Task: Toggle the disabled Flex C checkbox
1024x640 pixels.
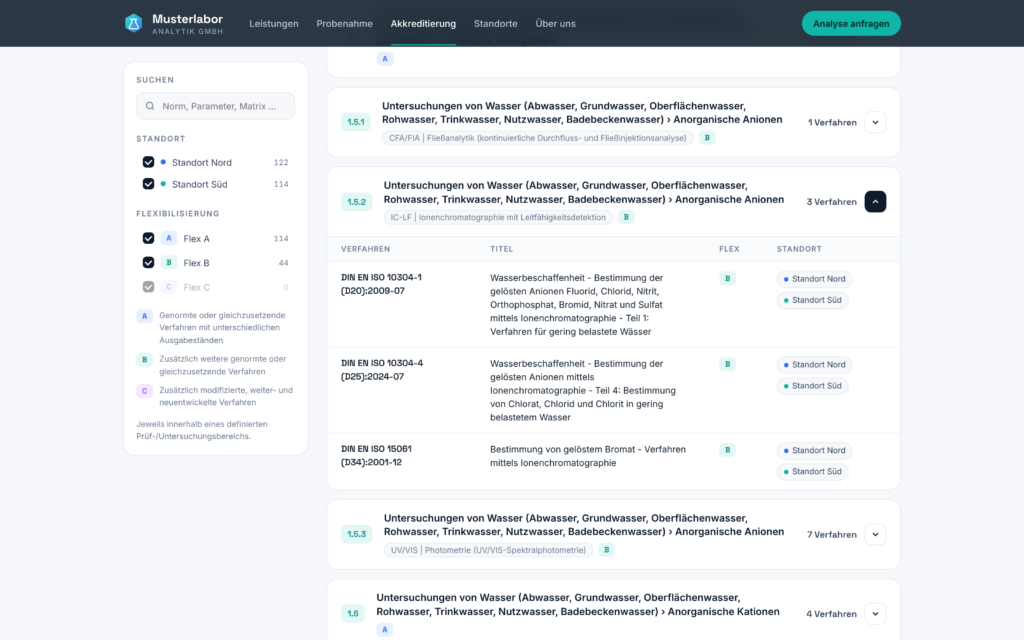Action: [148, 287]
